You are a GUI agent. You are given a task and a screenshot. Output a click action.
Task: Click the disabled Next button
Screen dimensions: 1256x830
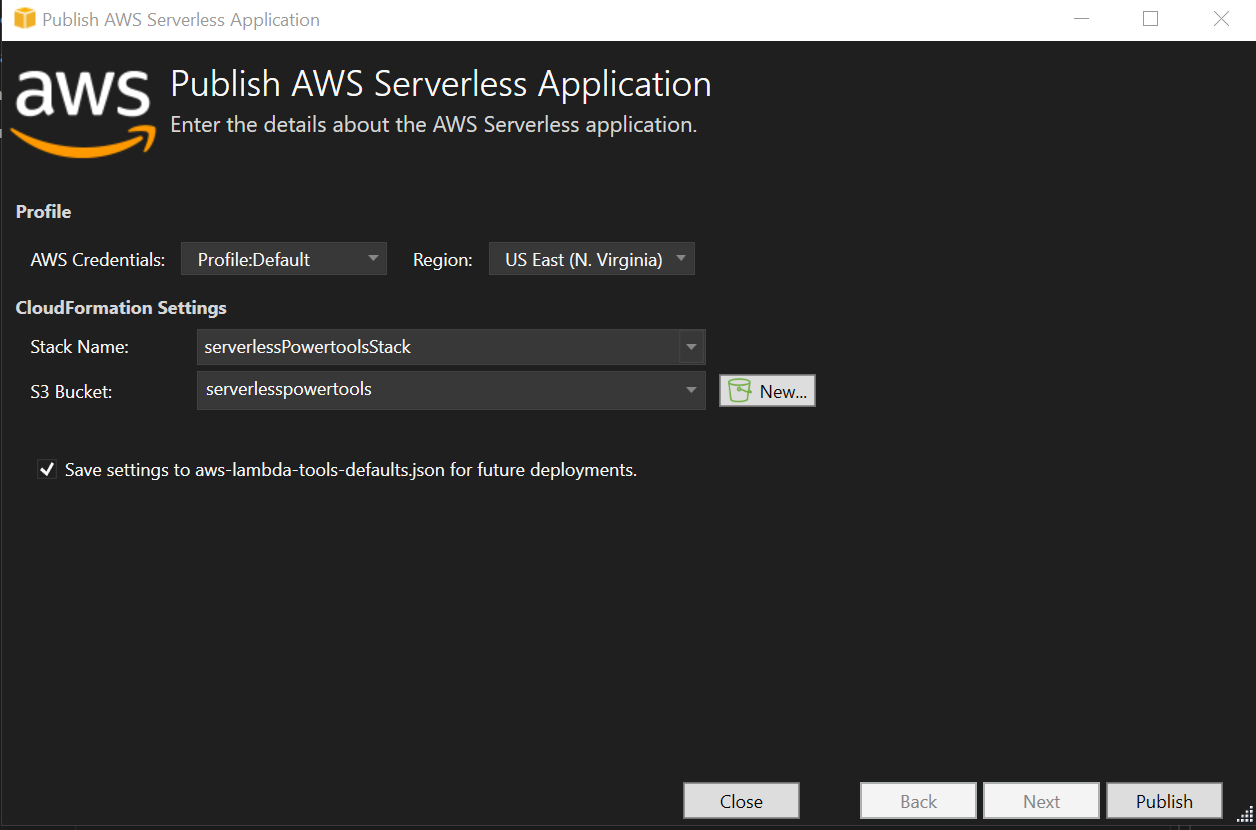tap(1041, 800)
